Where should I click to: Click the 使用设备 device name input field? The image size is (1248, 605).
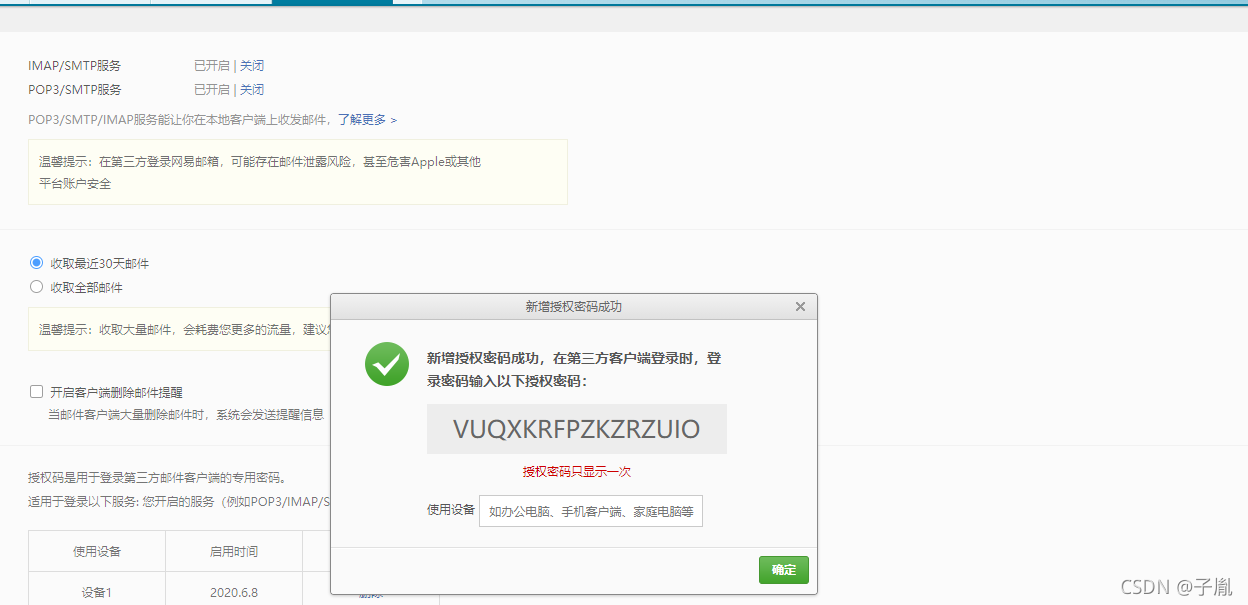(590, 511)
